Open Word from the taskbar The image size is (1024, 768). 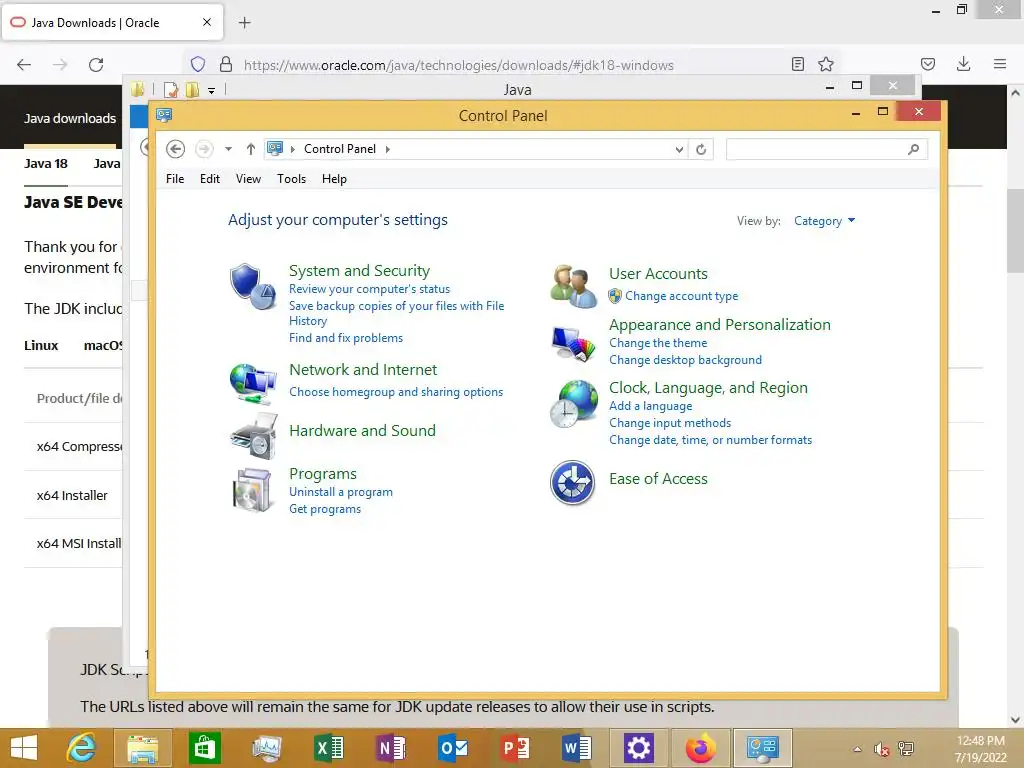click(577, 748)
